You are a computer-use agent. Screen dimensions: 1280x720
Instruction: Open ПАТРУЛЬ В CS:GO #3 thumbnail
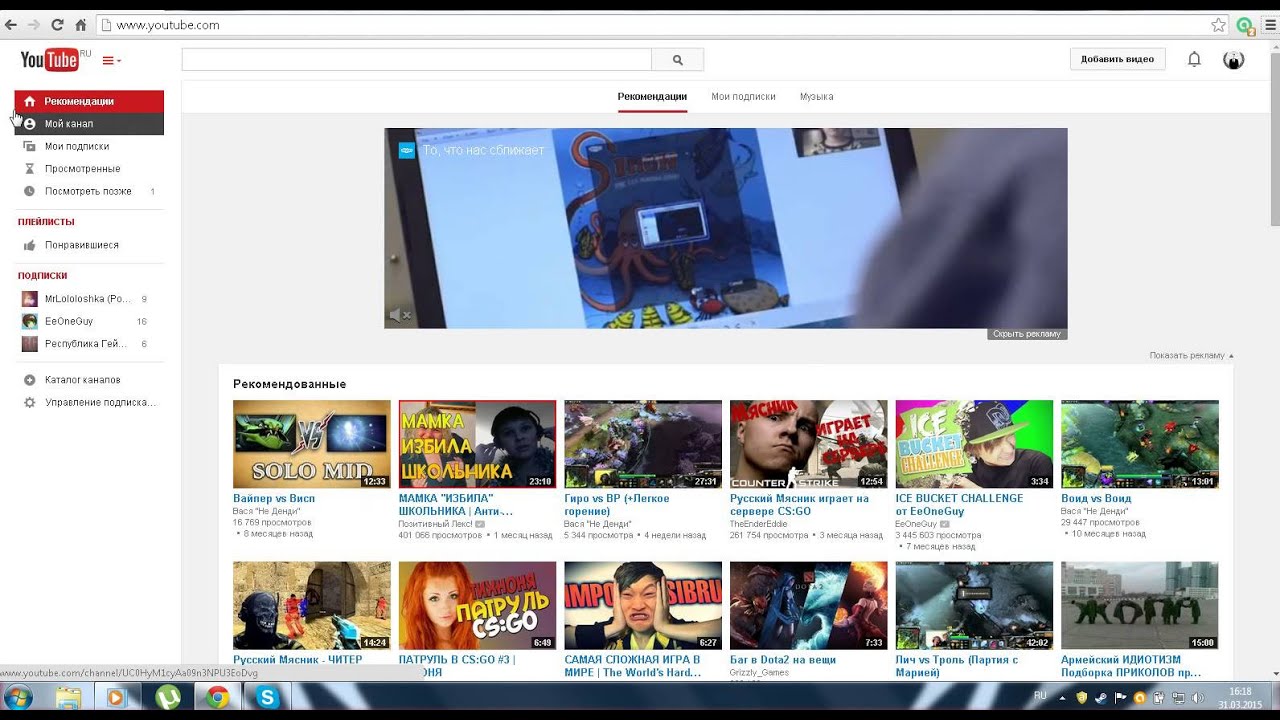coord(477,606)
